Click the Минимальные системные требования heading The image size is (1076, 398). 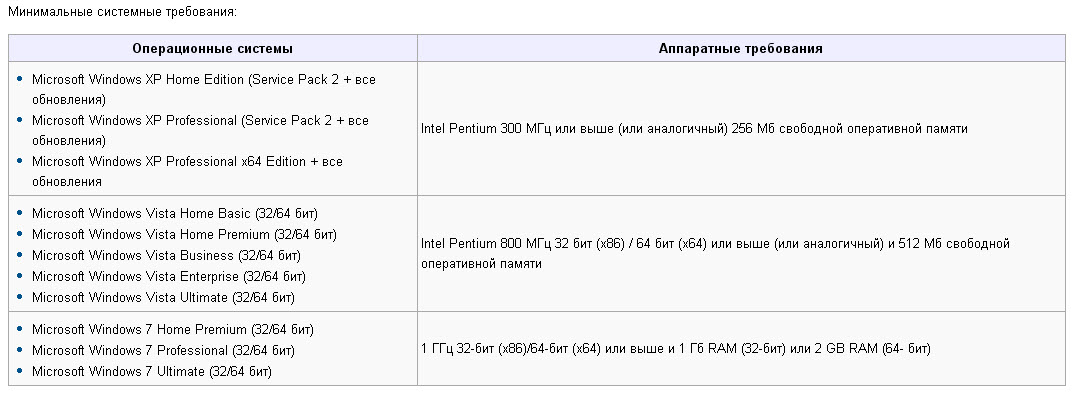[x=122, y=12]
